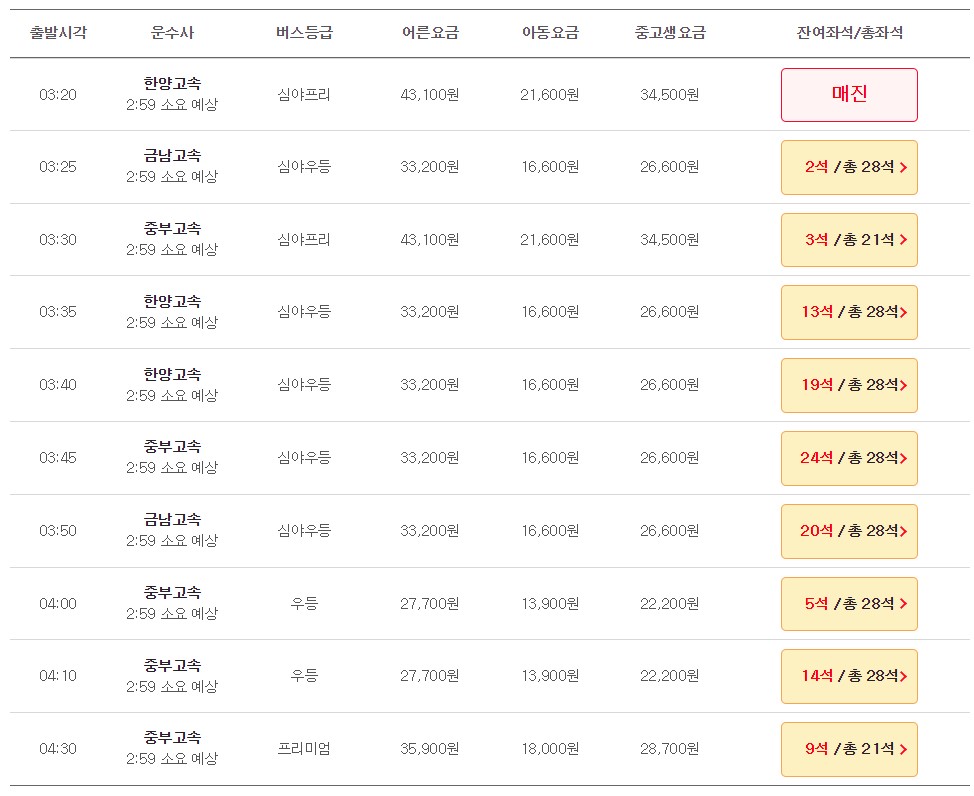Choose the 9석 프리미엄 bus departing 04:30
The width and height of the screenshot is (974, 796).
pos(848,749)
